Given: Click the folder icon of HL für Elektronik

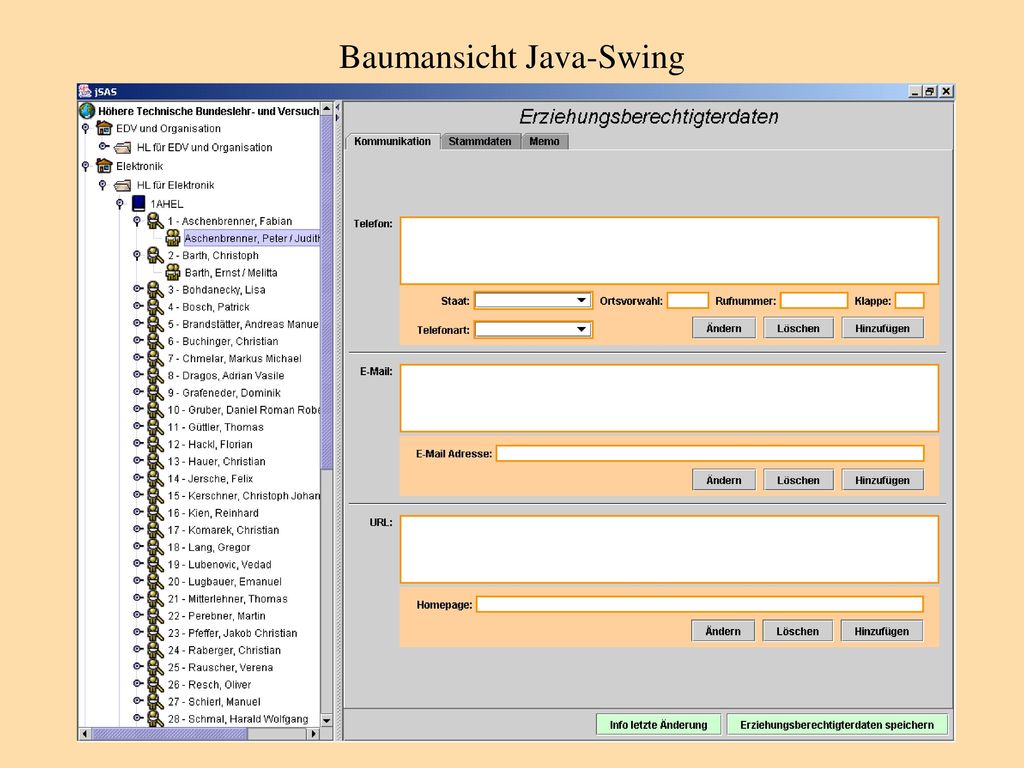Looking at the screenshot, I should (123, 185).
